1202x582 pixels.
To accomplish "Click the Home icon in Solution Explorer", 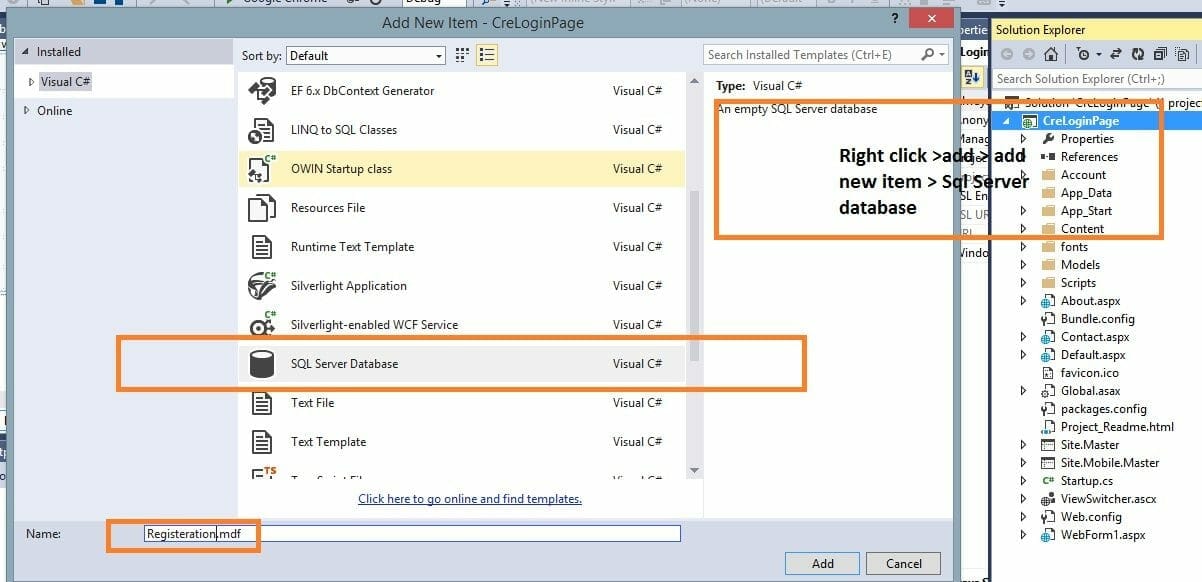I will pyautogui.click(x=1052, y=54).
